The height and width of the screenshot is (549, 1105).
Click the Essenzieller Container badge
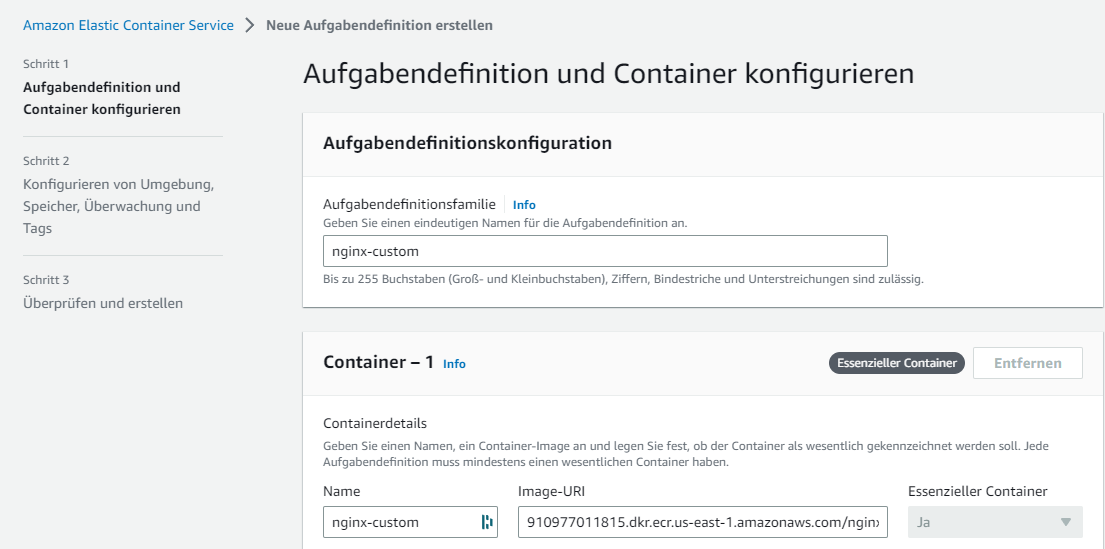pyautogui.click(x=896, y=363)
